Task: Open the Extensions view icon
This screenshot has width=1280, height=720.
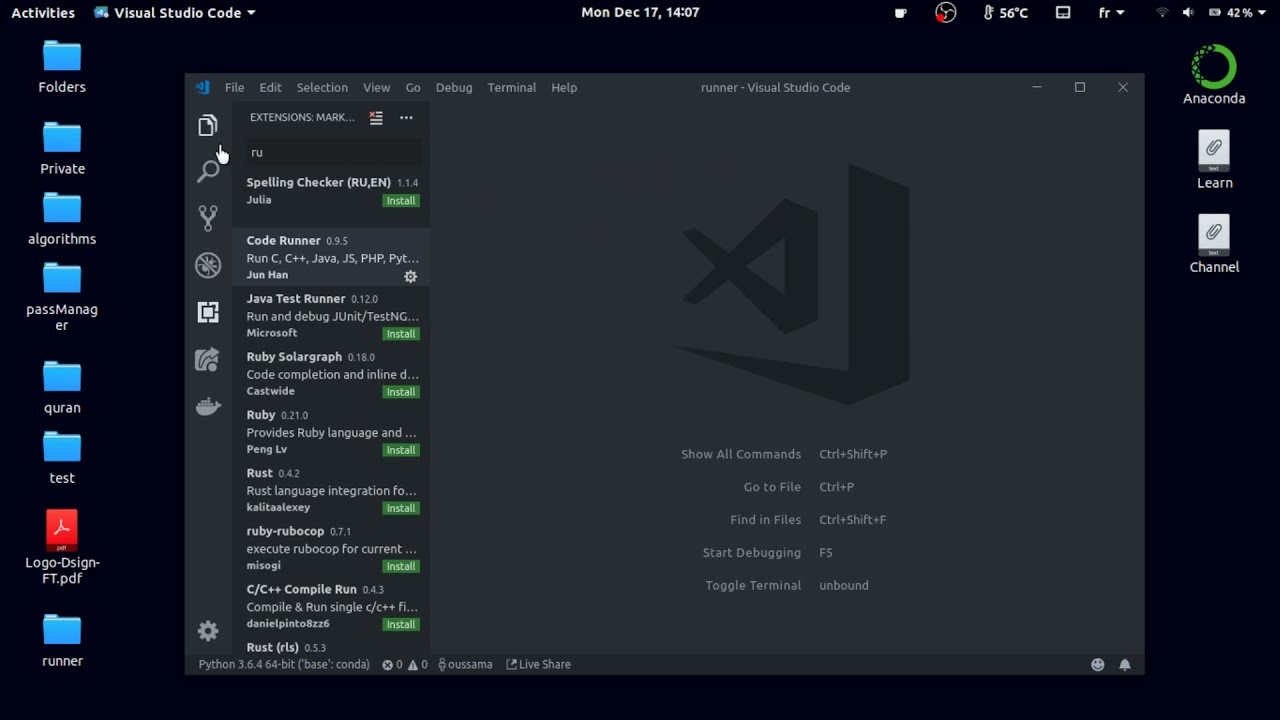Action: coord(208,312)
